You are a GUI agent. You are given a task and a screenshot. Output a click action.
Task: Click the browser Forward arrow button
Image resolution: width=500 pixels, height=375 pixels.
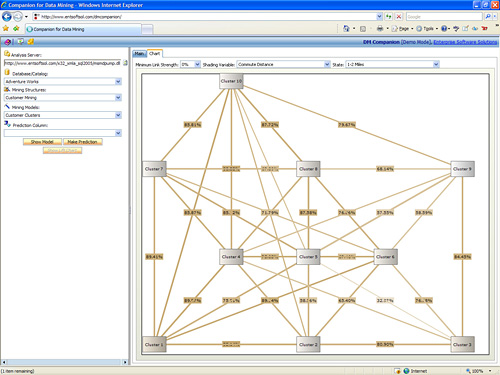point(18,16)
